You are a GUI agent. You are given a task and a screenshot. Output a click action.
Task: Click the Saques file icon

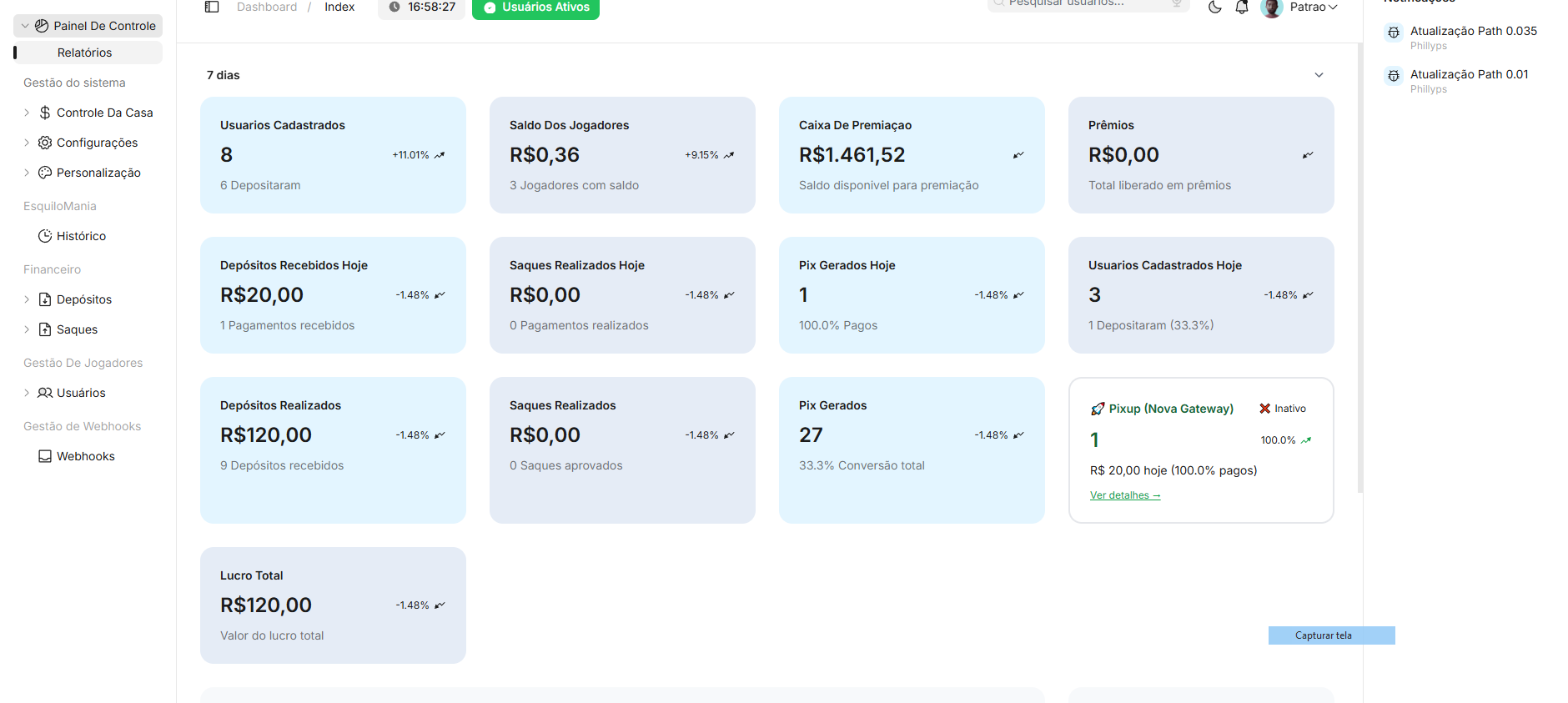coord(45,329)
